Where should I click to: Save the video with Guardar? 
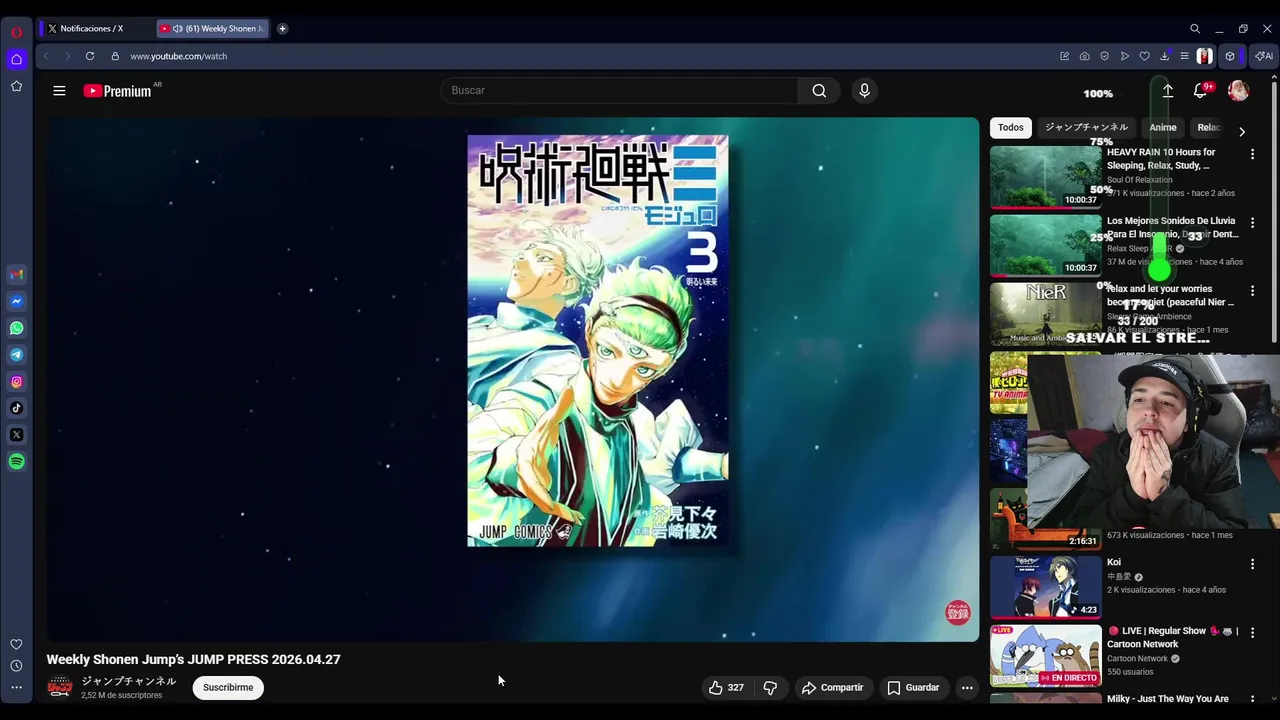click(913, 688)
